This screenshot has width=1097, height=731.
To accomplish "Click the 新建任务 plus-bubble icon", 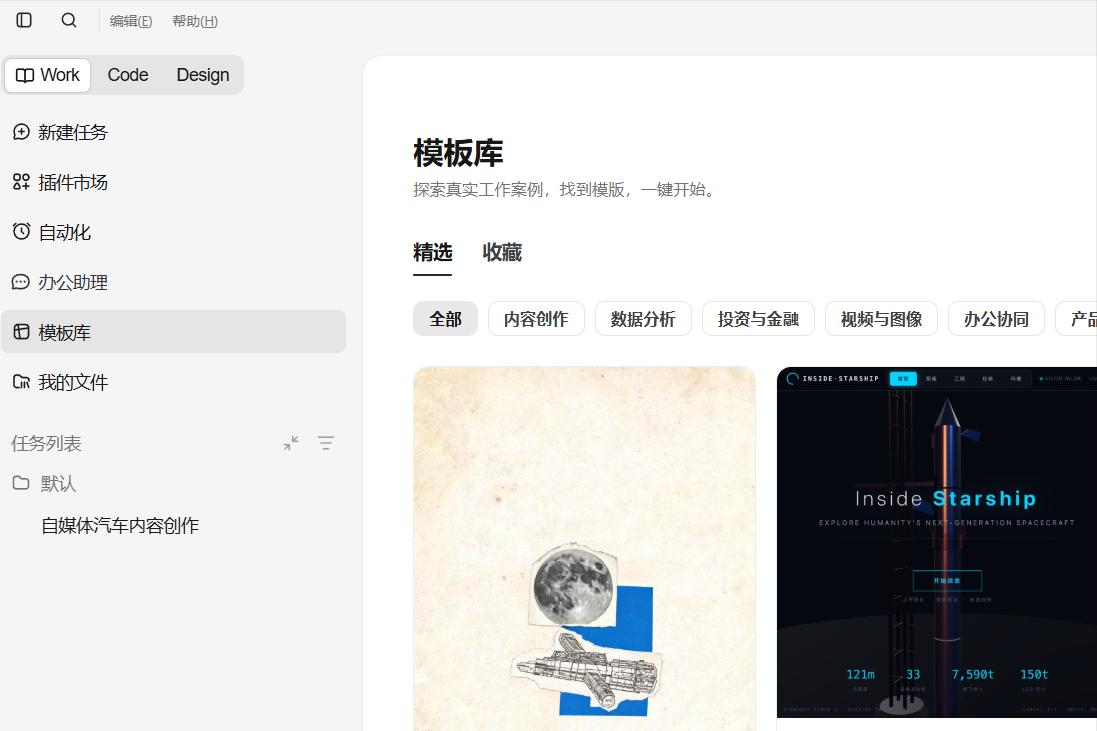I will tap(22, 132).
